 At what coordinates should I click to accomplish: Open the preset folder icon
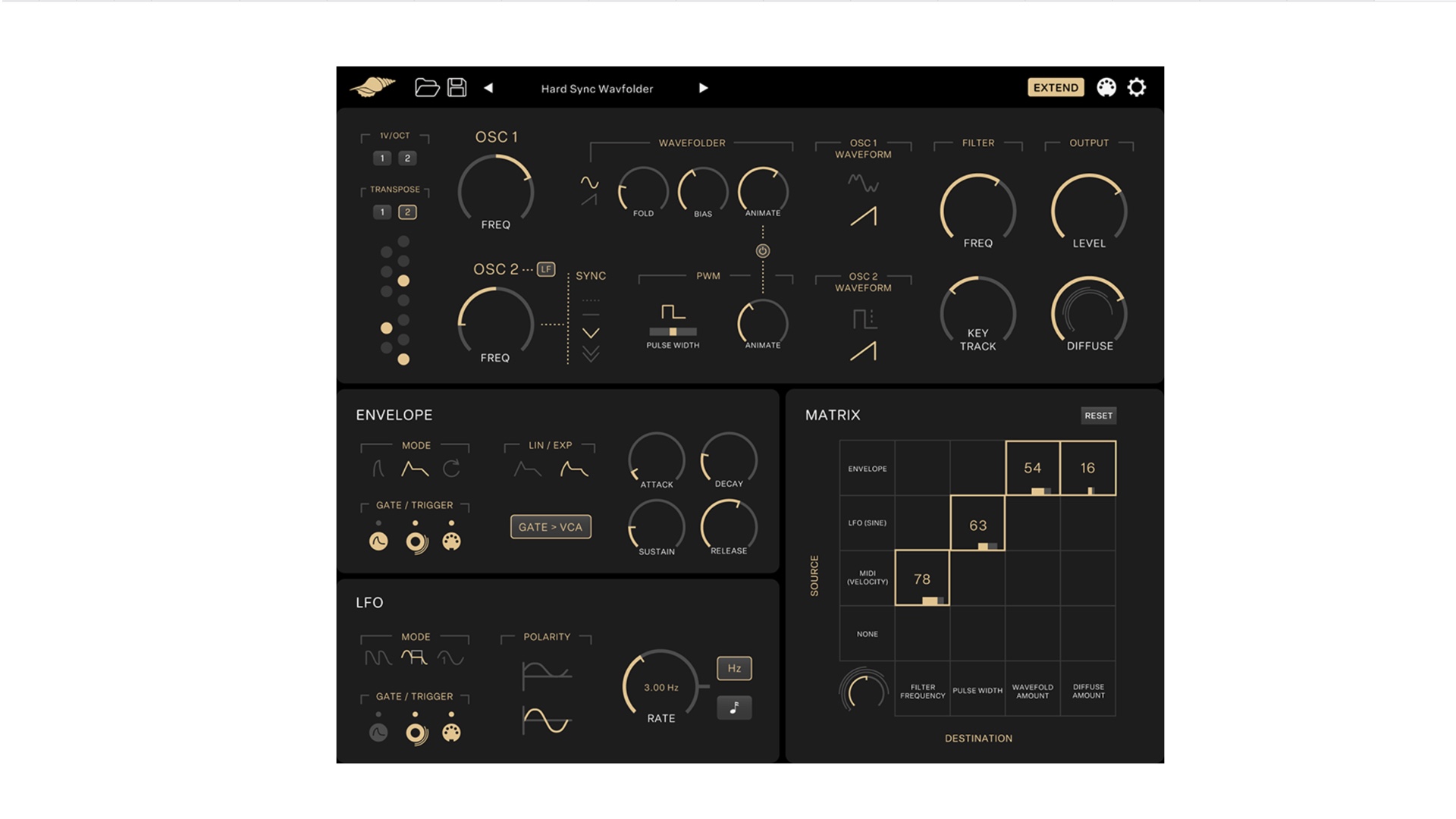pos(427,88)
